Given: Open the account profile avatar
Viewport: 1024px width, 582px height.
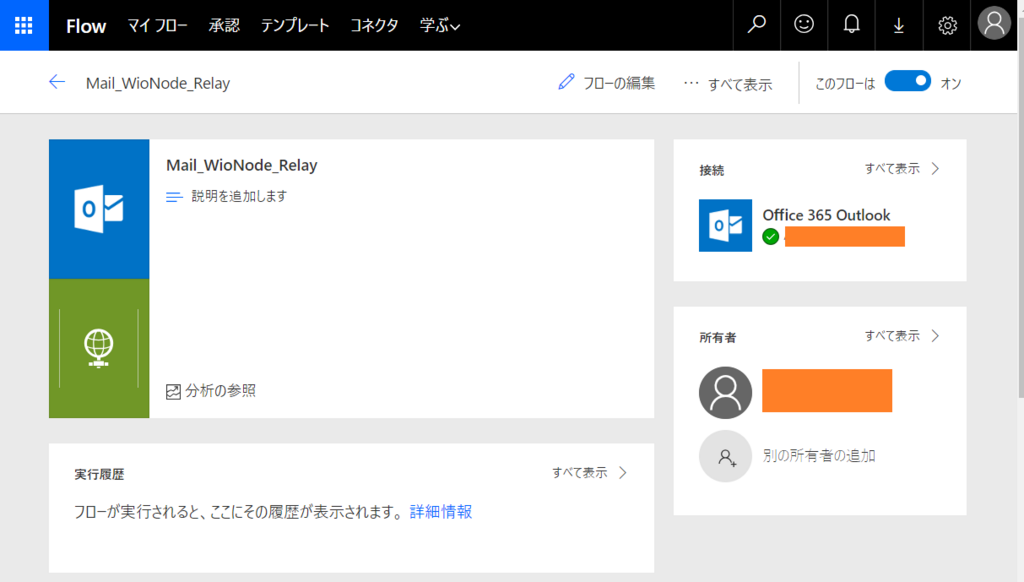Looking at the screenshot, I should pyautogui.click(x=994, y=24).
